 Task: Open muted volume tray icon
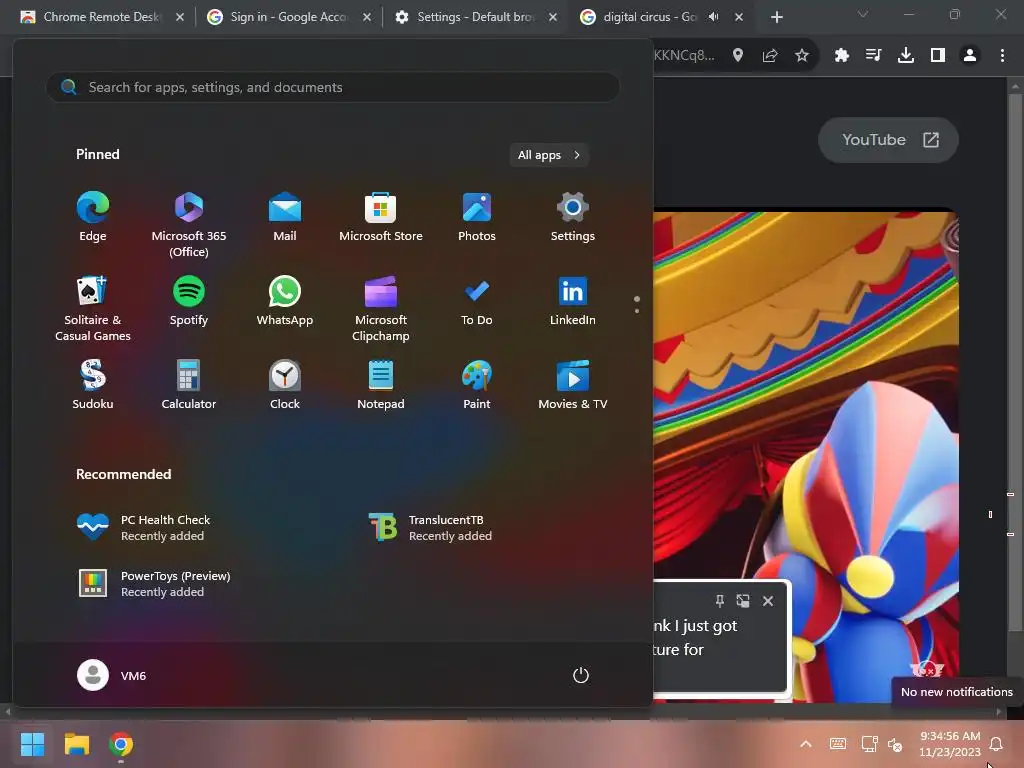[895, 744]
